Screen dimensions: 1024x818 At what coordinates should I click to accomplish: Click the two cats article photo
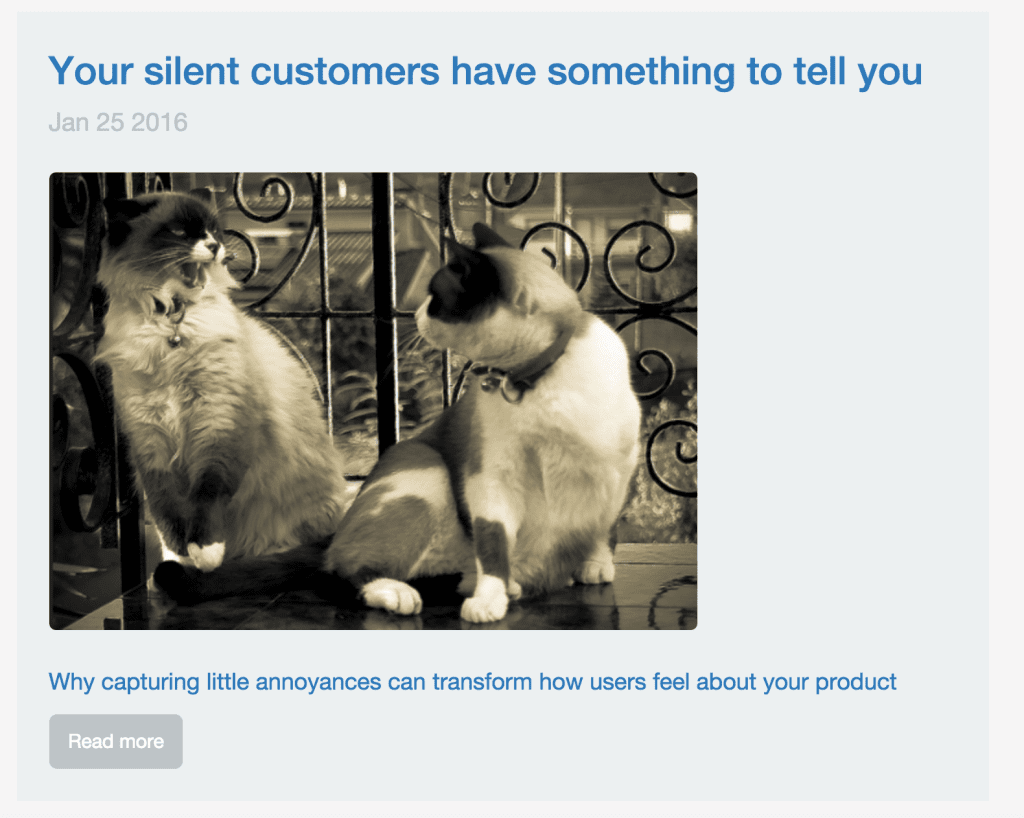coord(373,401)
